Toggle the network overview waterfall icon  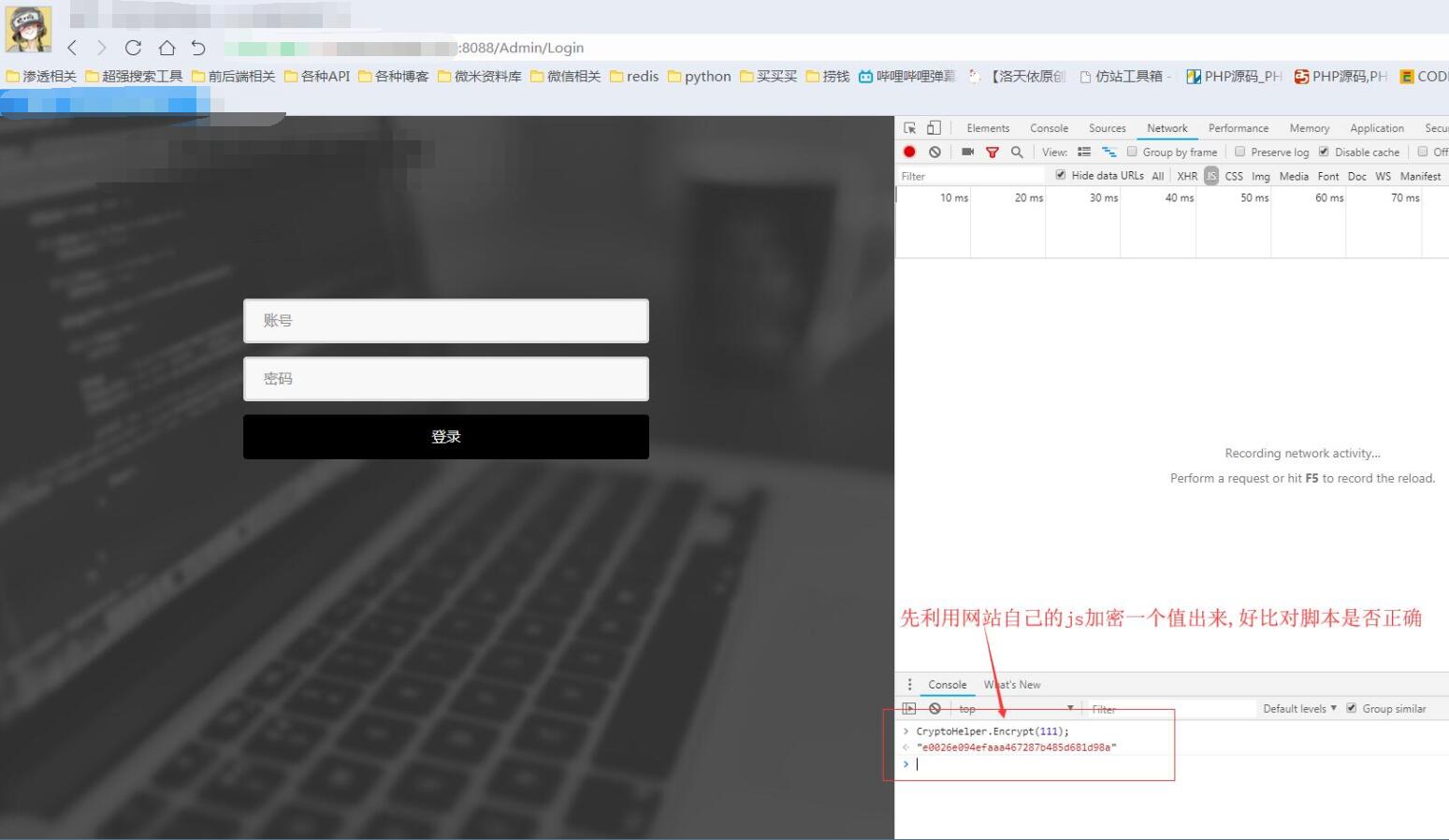tap(1109, 152)
